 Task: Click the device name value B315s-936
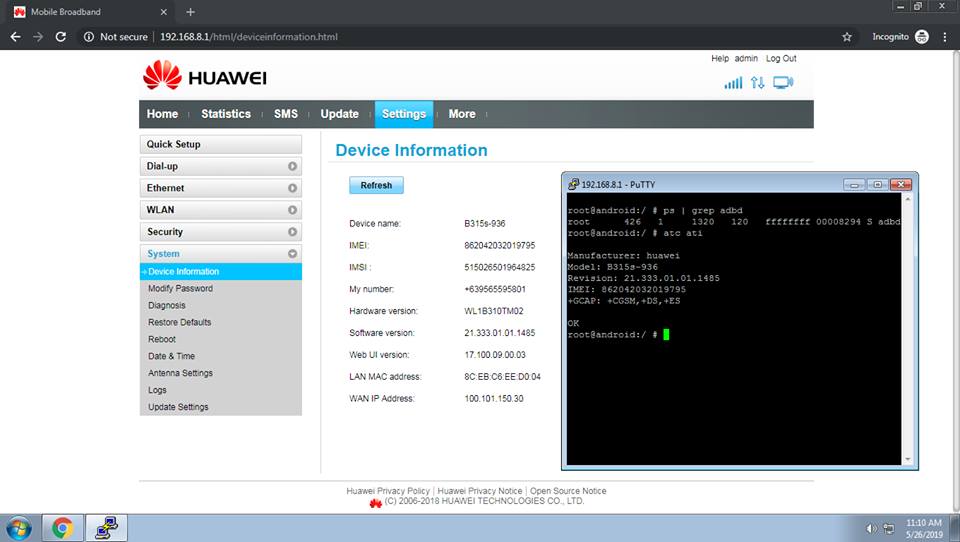point(485,224)
